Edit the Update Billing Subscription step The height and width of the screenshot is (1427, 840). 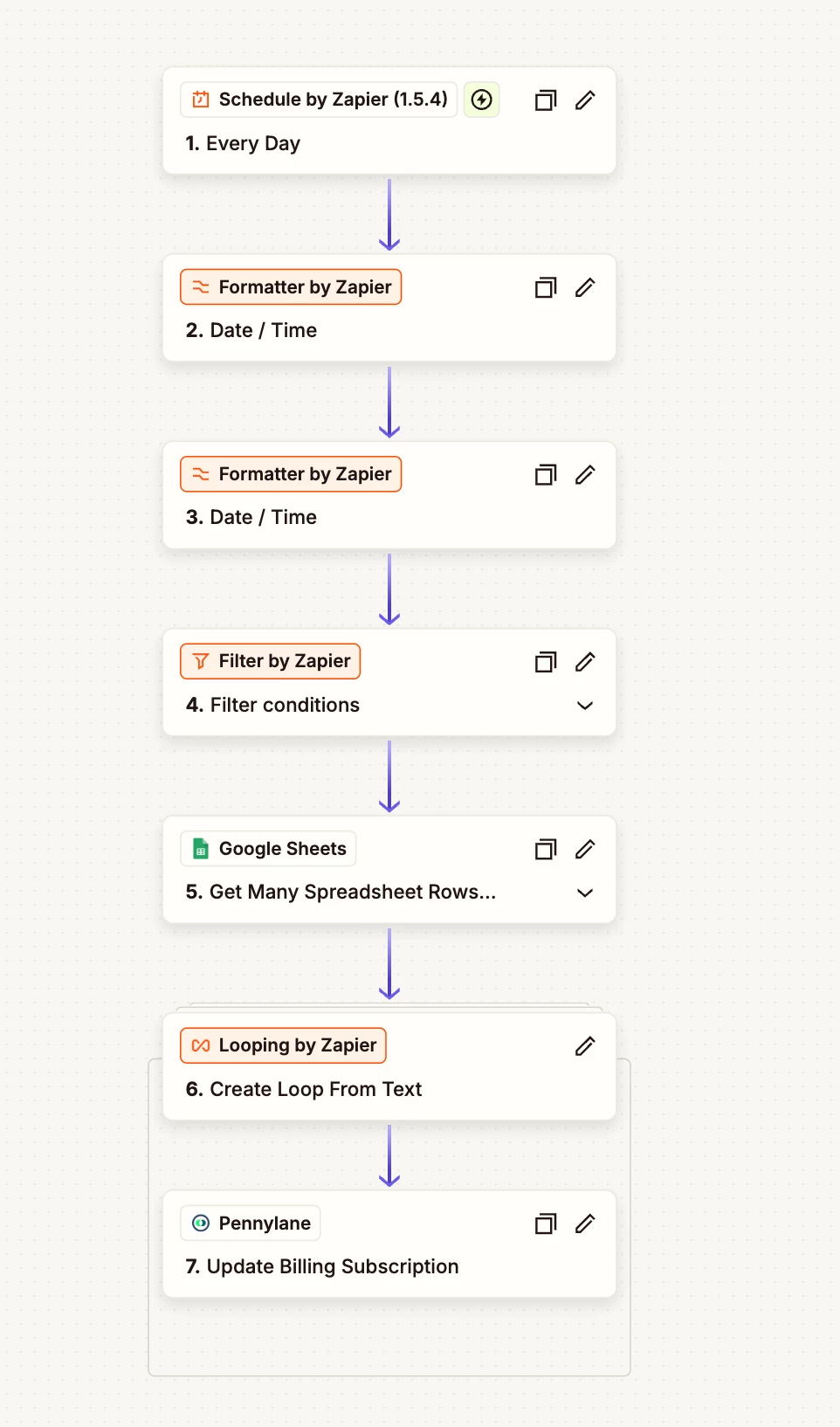tap(585, 1224)
